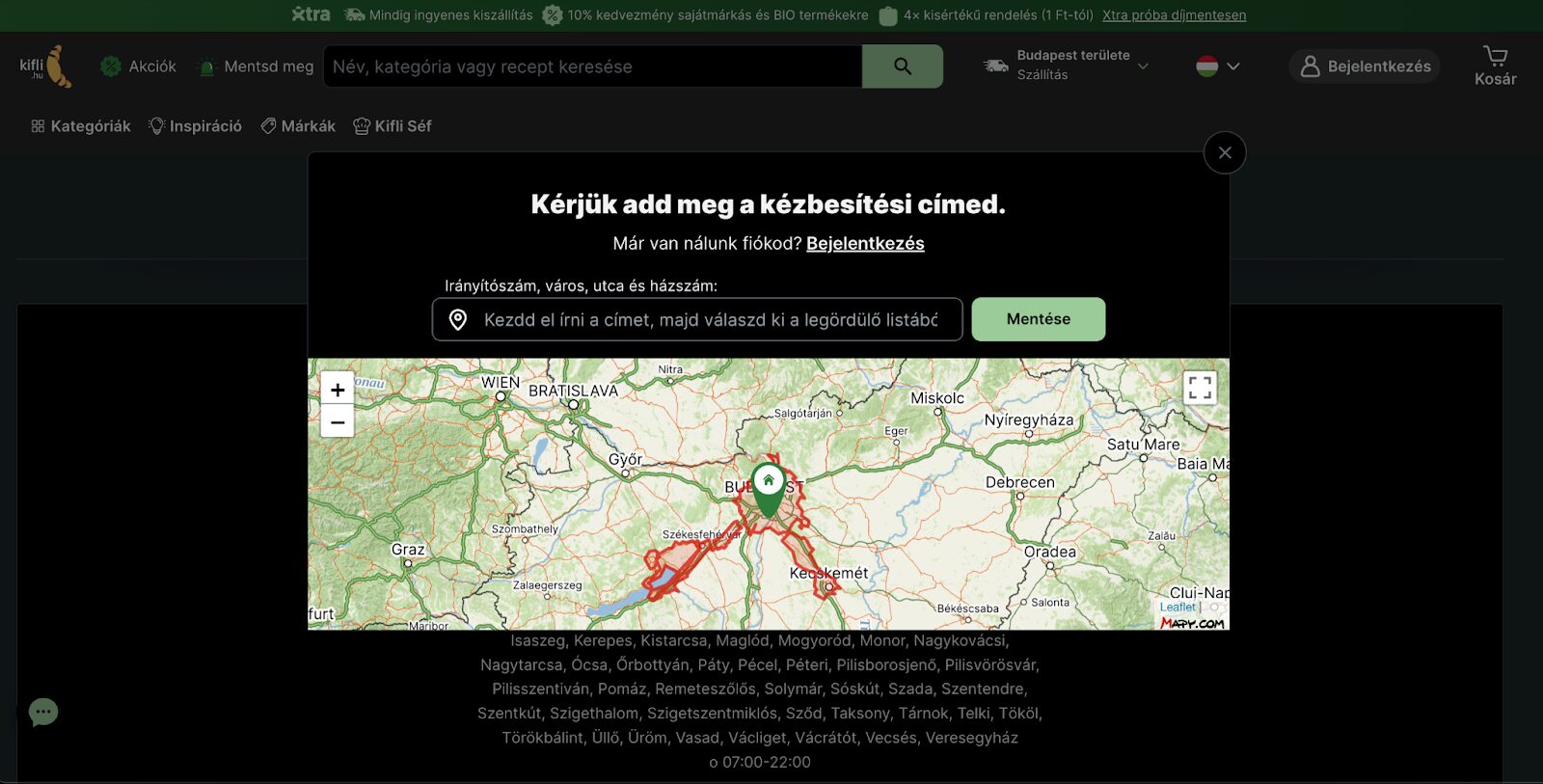Image resolution: width=1543 pixels, height=784 pixels.
Task: Click Bejelentkezés link in the dialog
Action: [x=865, y=244]
